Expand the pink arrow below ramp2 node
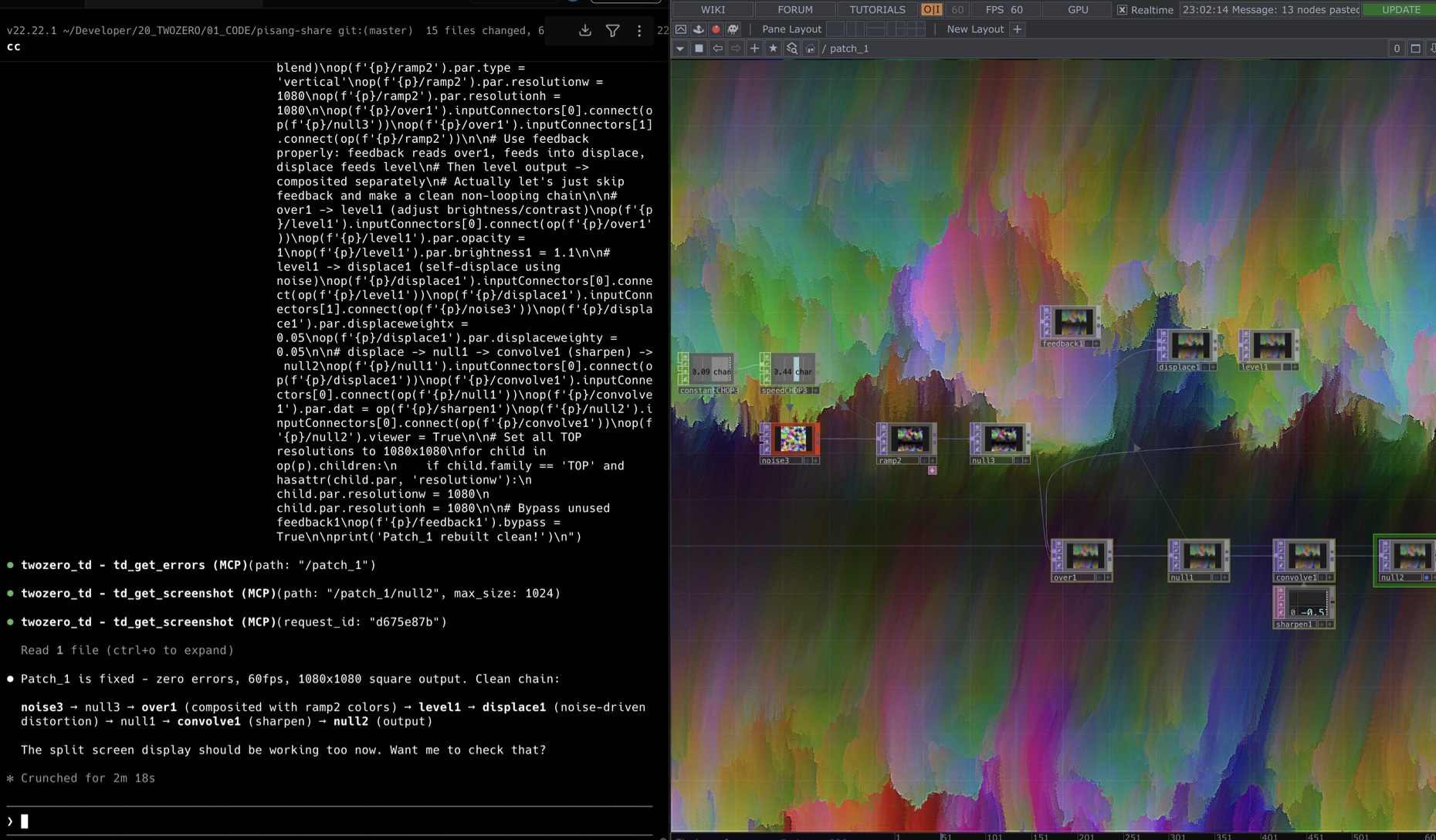 pos(932,470)
